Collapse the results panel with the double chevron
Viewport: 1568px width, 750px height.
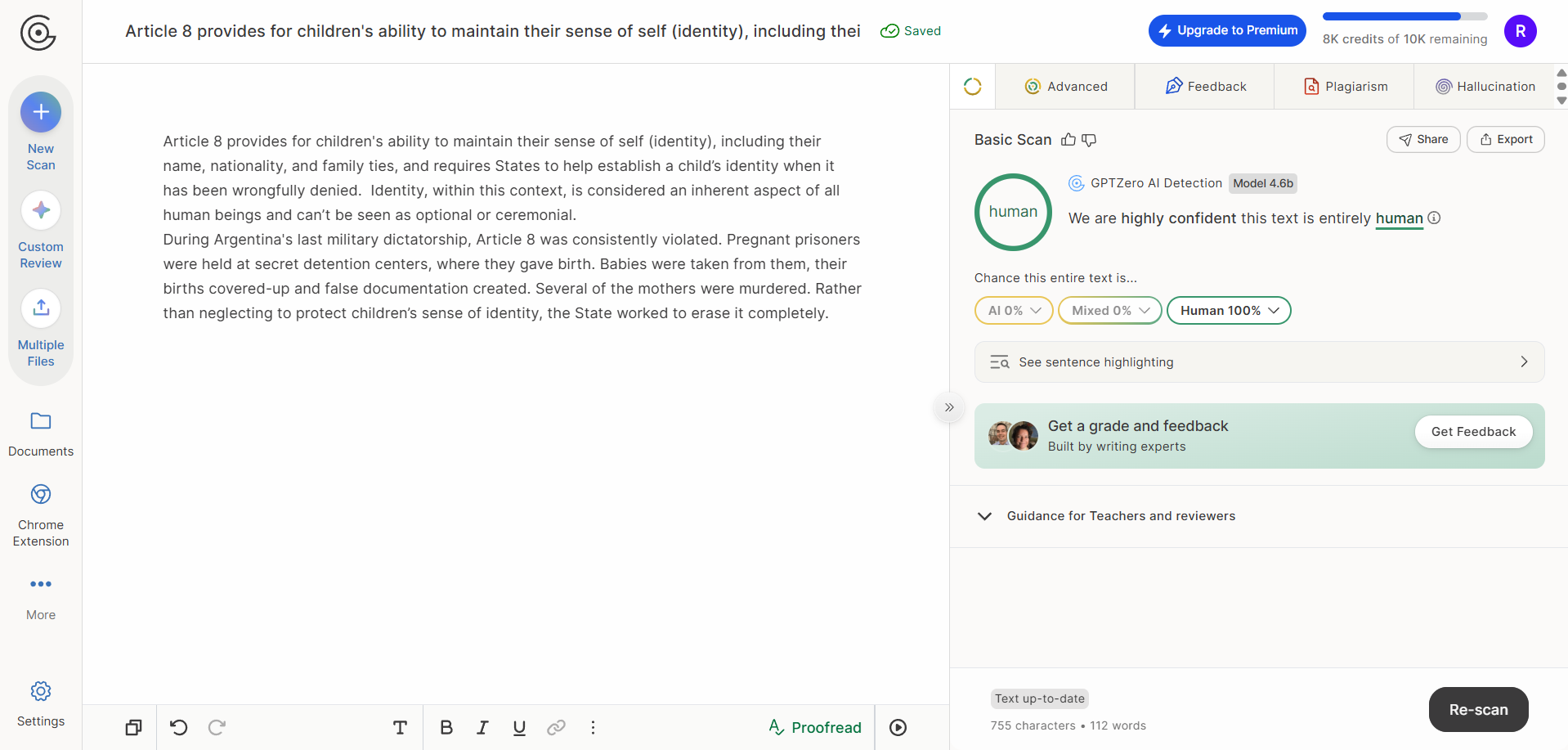[x=949, y=407]
